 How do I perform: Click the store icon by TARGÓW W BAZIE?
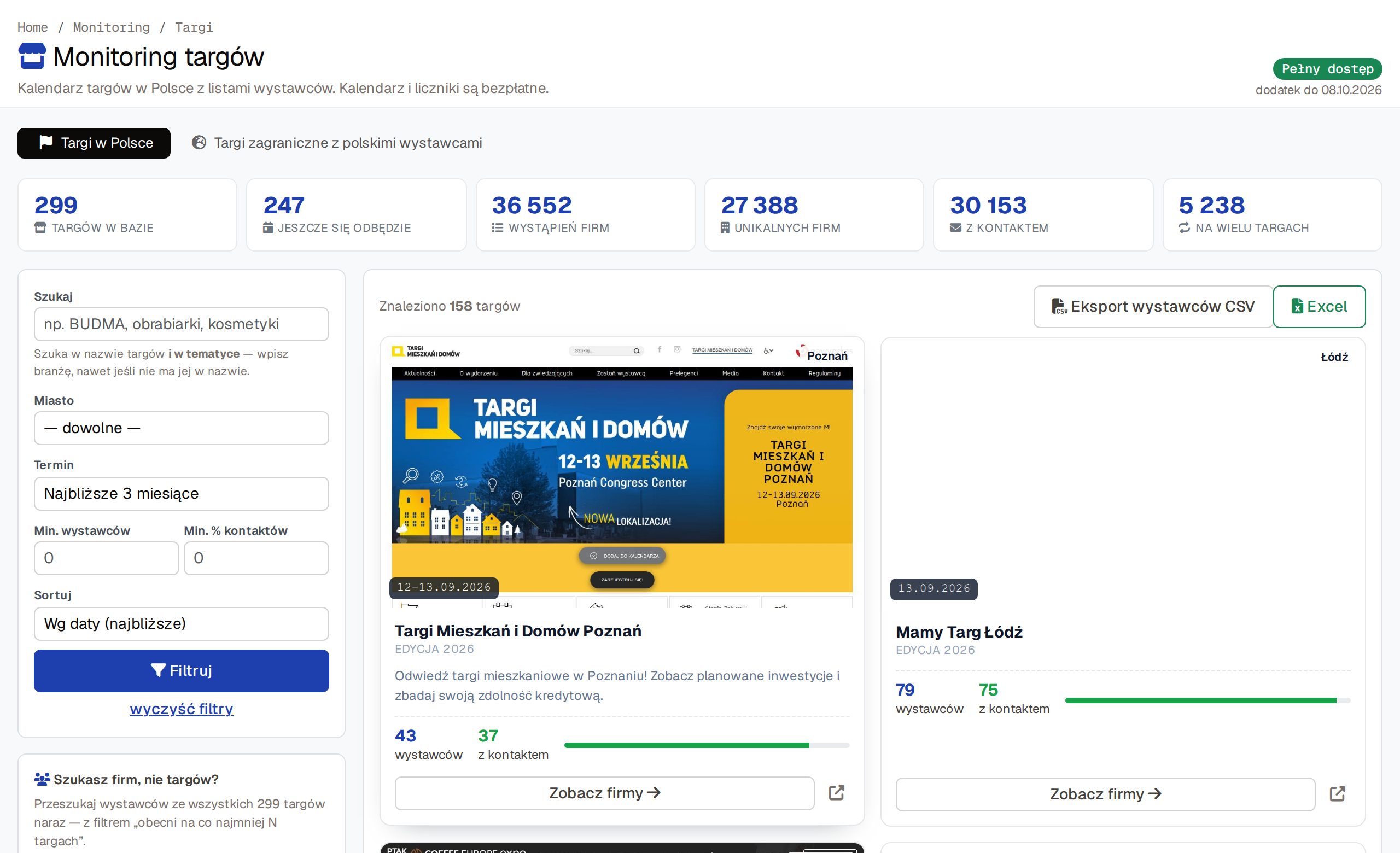point(40,227)
